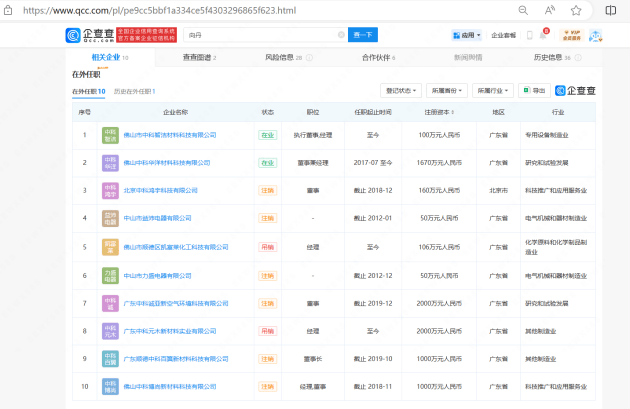Image resolution: width=630 pixels, height=409 pixels.
Task: Click the VIP membership badge
Action: [x=572, y=35]
